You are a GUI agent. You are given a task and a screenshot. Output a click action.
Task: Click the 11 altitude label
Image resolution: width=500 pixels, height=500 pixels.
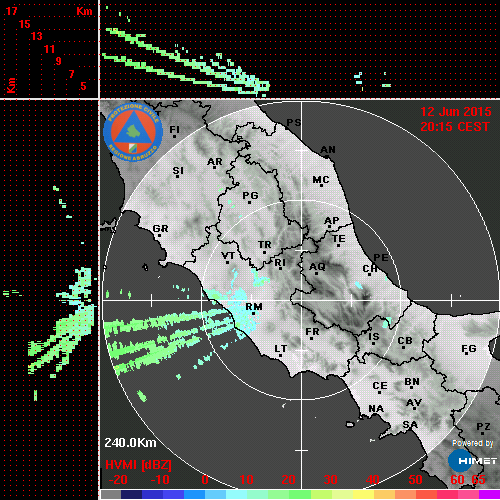(49, 49)
